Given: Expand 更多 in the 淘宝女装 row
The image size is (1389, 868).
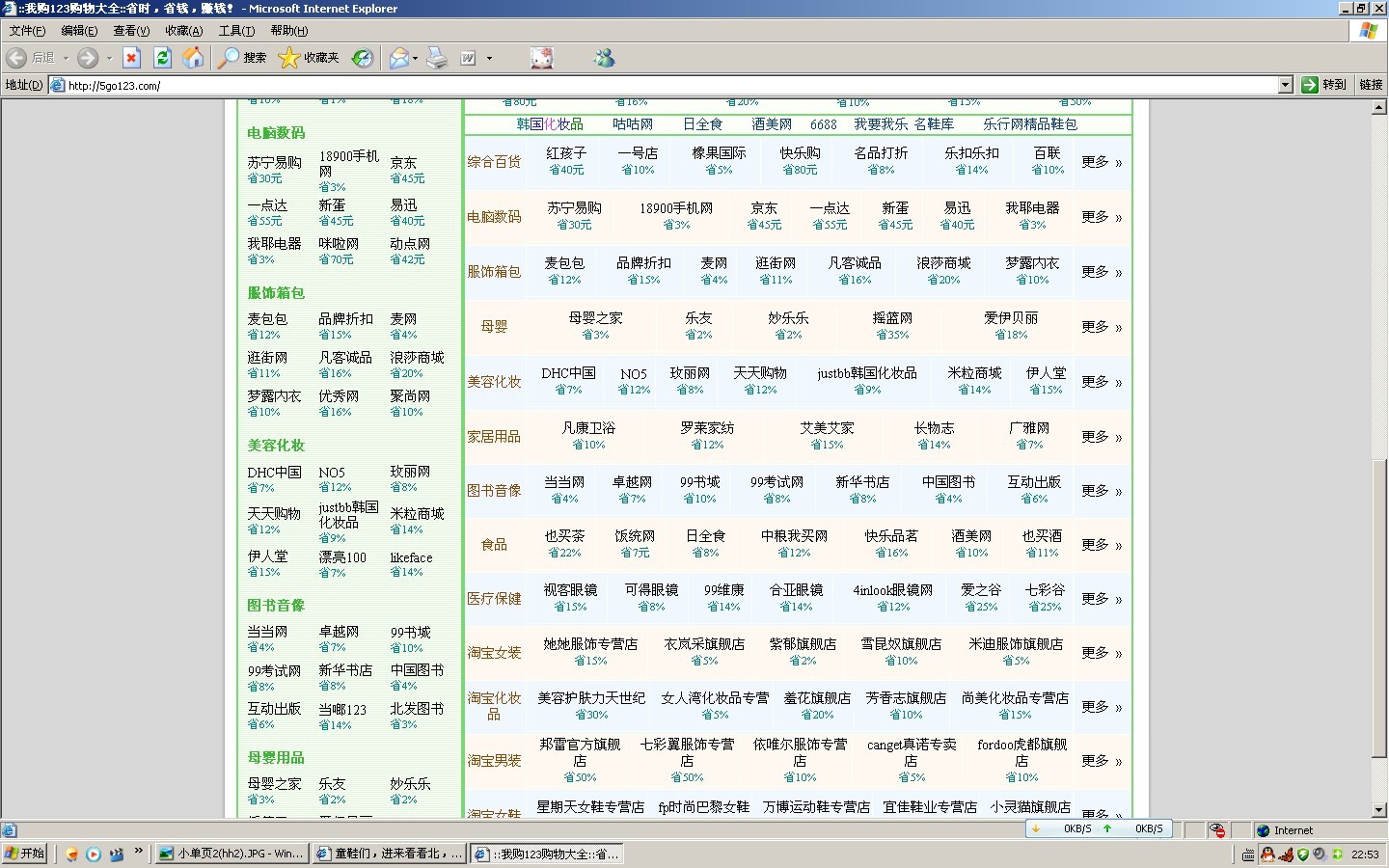Looking at the screenshot, I should (x=1102, y=653).
